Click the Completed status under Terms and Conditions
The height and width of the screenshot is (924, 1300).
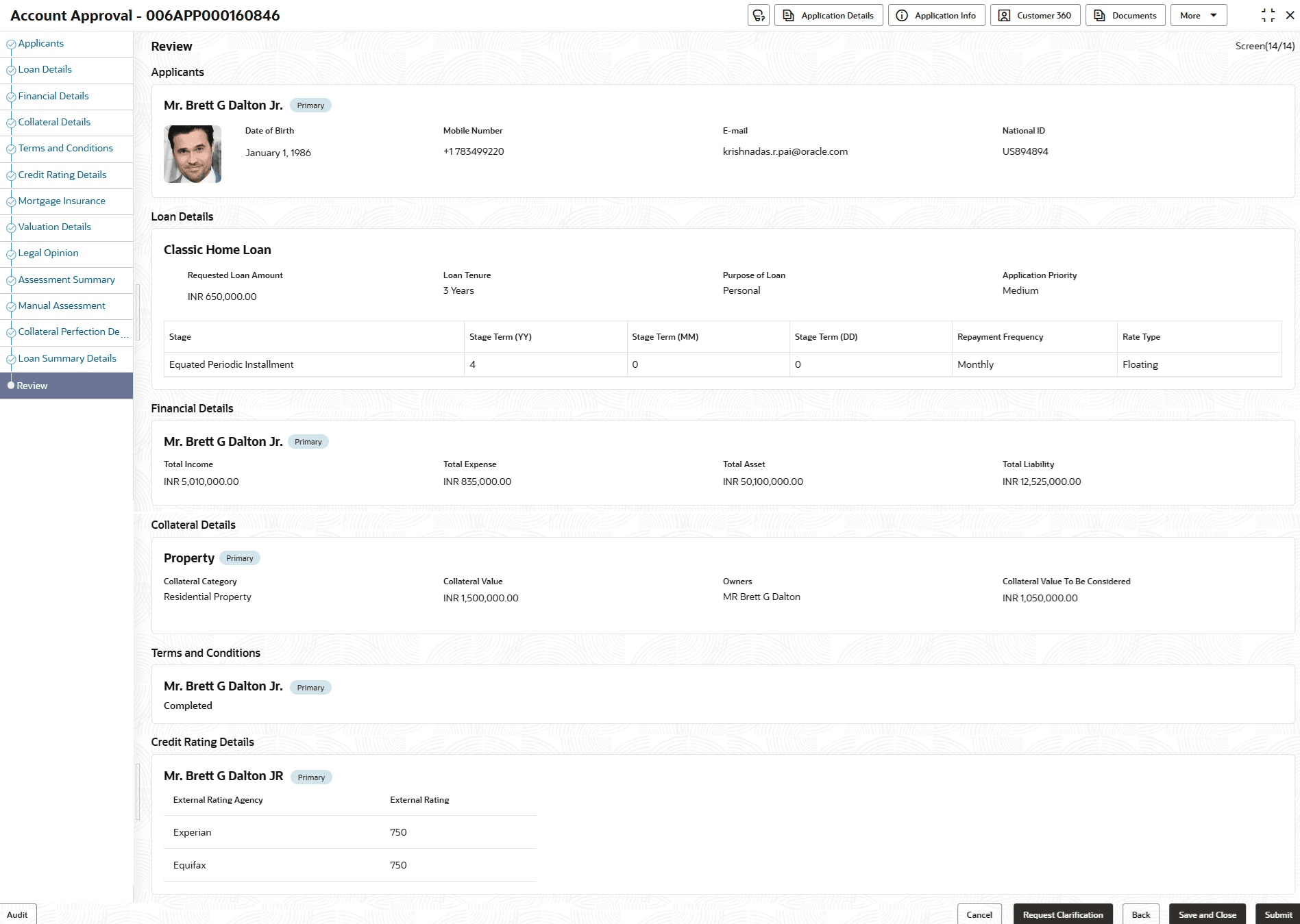pos(188,706)
